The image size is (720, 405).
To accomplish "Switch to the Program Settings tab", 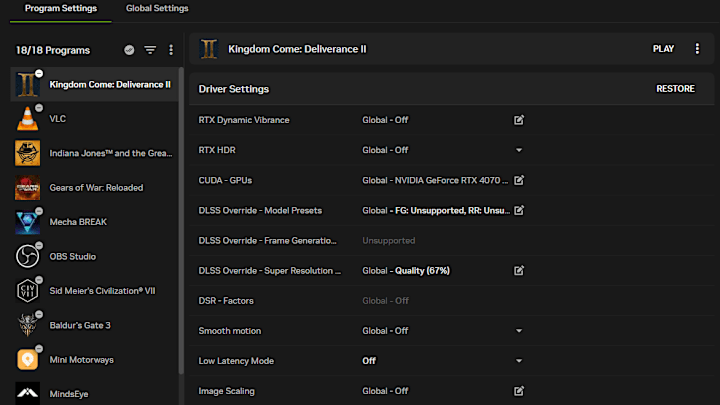I will tap(61, 8).
